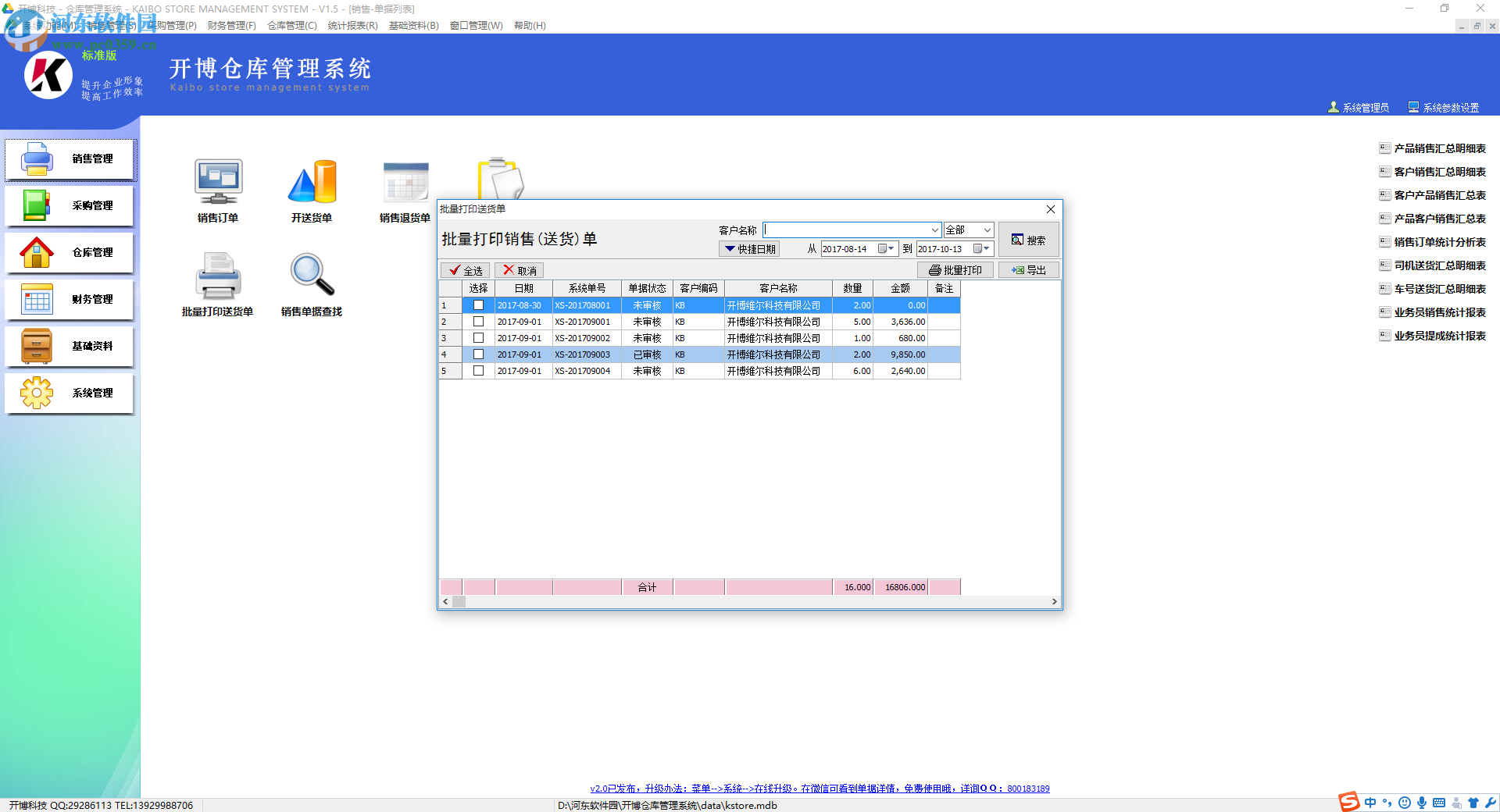Open the 财务管理(F) menu
Viewport: 1500px width, 812px height.
click(x=231, y=26)
